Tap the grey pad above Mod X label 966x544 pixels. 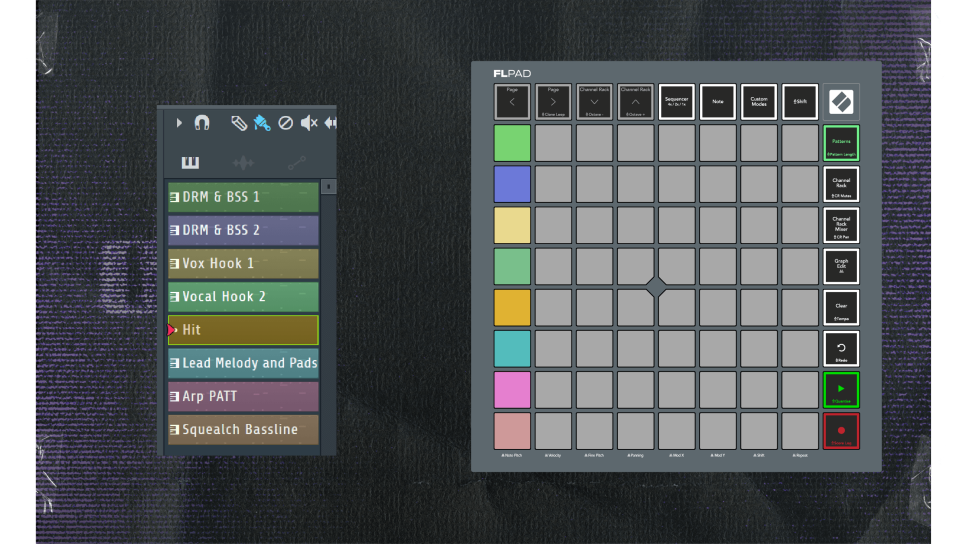[676, 431]
